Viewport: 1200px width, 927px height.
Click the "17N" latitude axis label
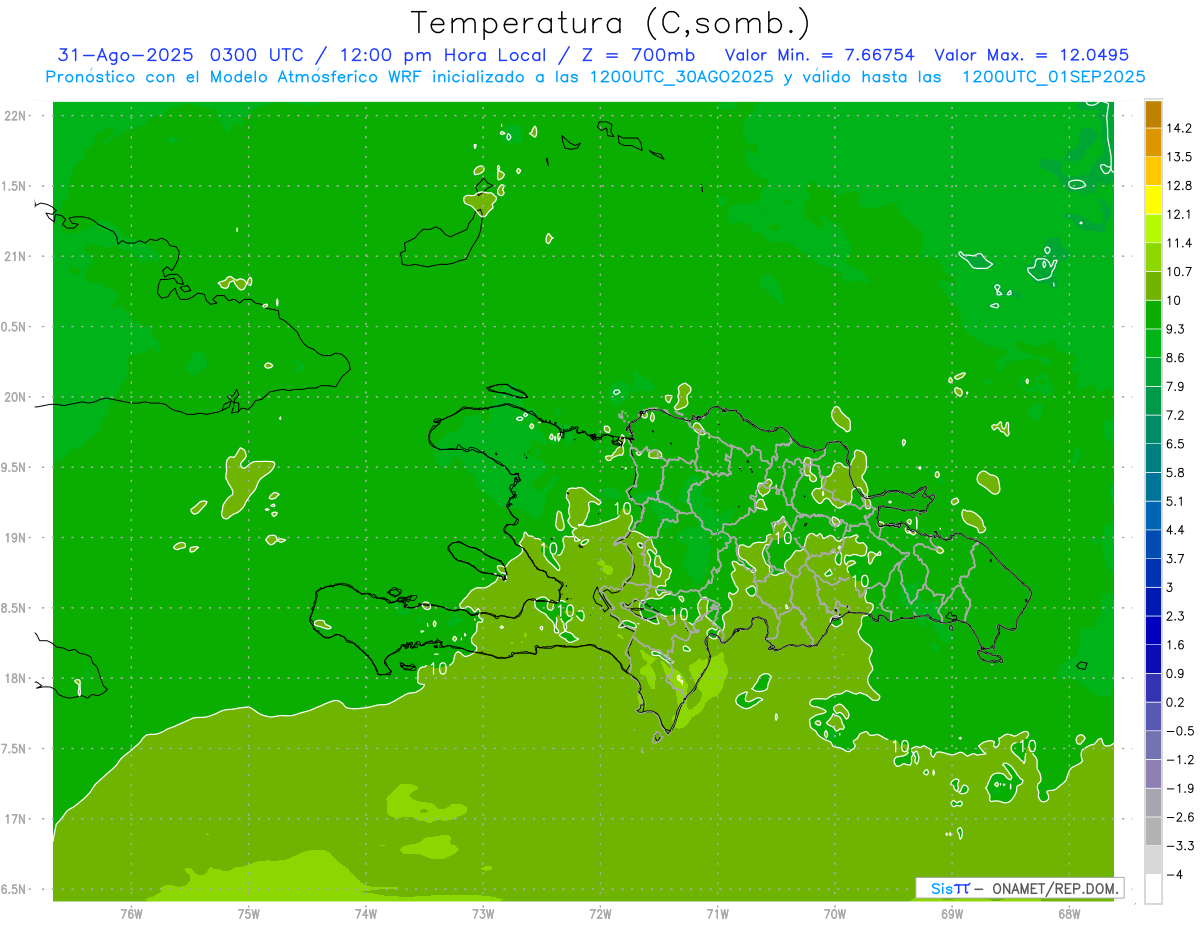[x=16, y=819]
